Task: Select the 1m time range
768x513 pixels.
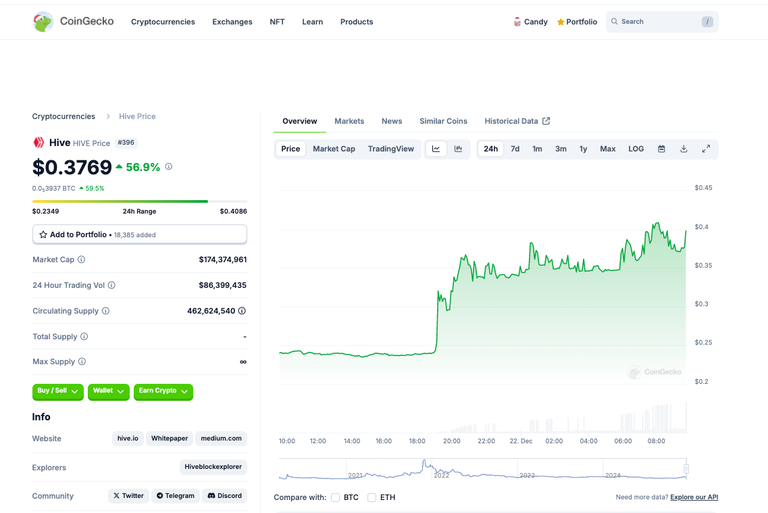Action: 537,149
